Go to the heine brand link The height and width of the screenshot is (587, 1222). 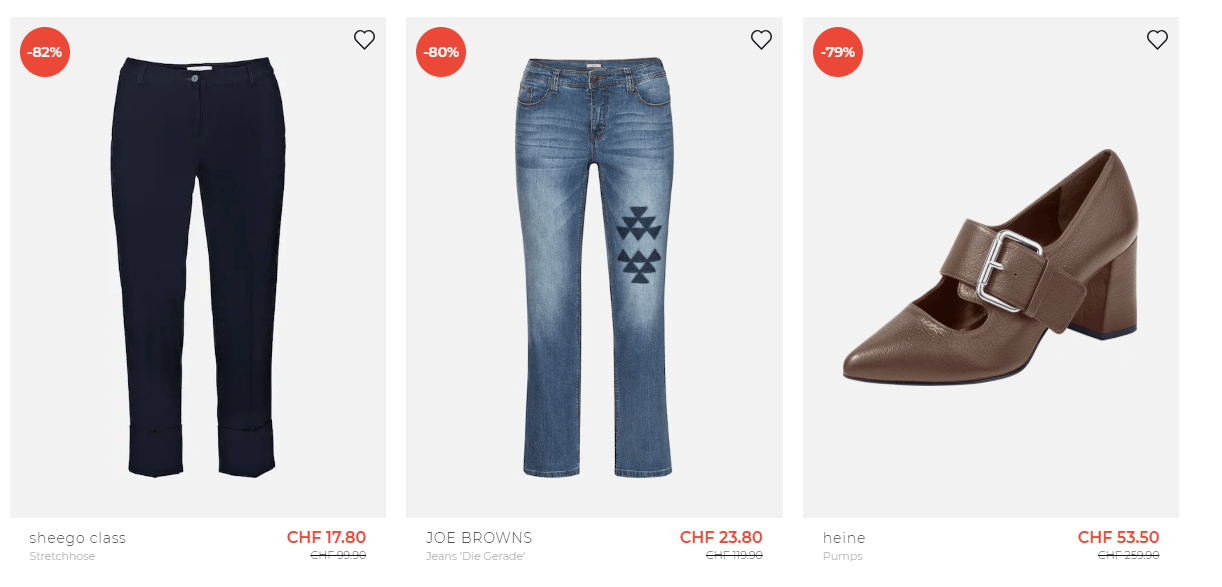(x=844, y=538)
